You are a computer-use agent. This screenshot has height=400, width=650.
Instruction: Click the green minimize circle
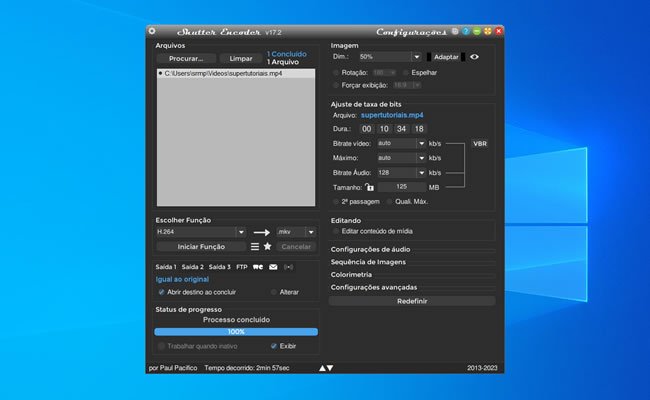click(x=477, y=32)
